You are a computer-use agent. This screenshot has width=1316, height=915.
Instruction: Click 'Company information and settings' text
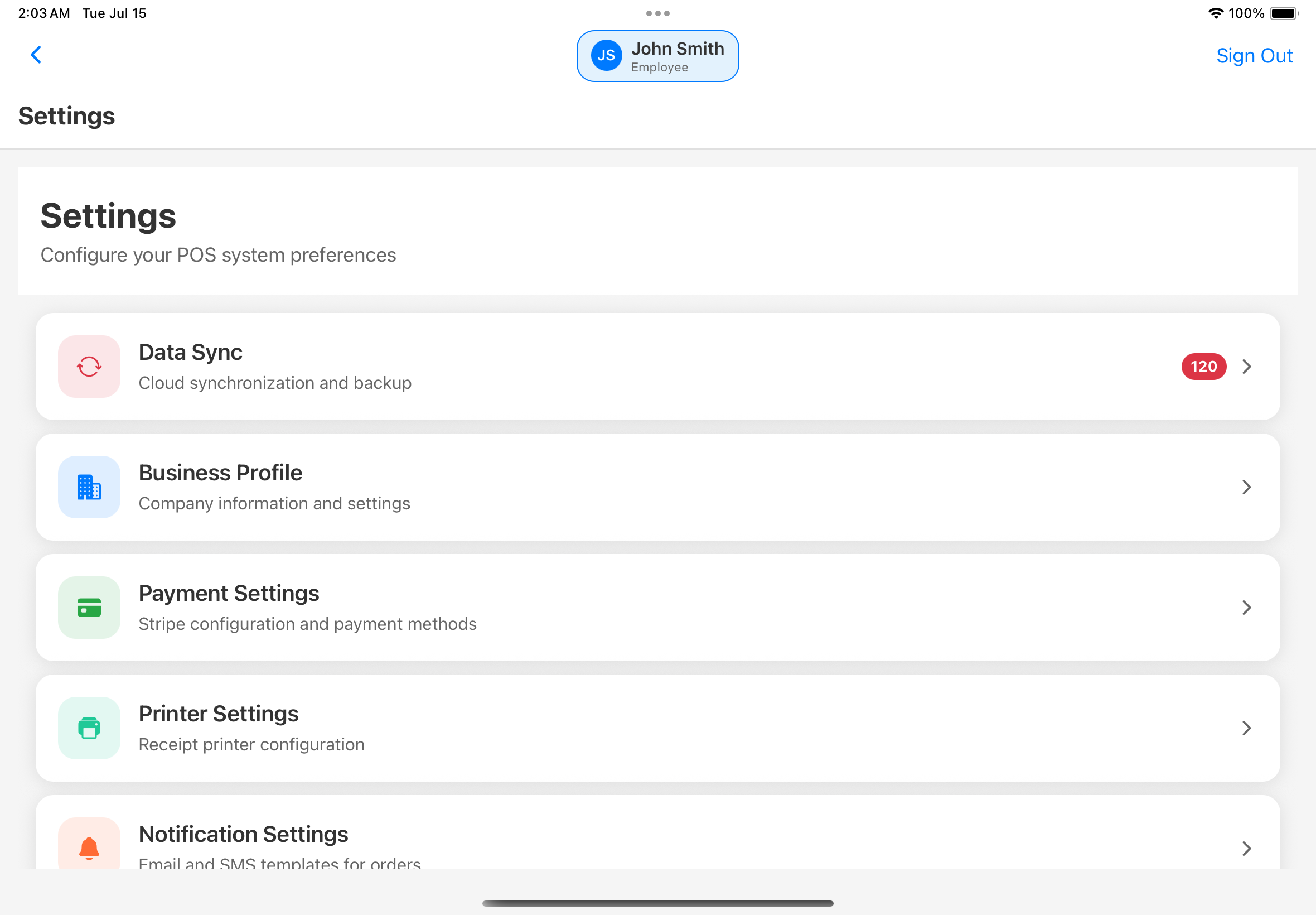point(274,503)
